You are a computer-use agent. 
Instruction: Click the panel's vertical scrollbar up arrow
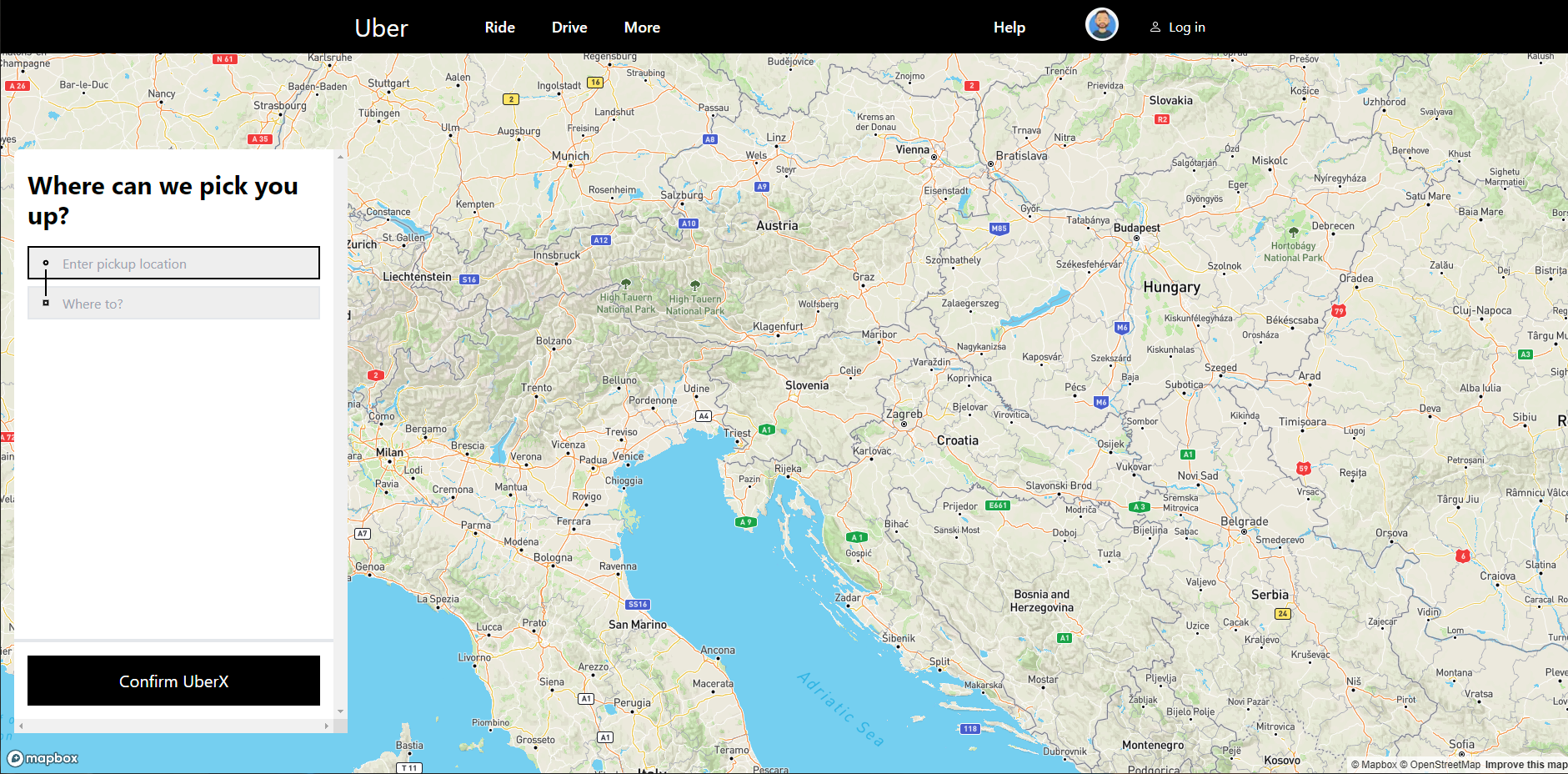pyautogui.click(x=340, y=156)
